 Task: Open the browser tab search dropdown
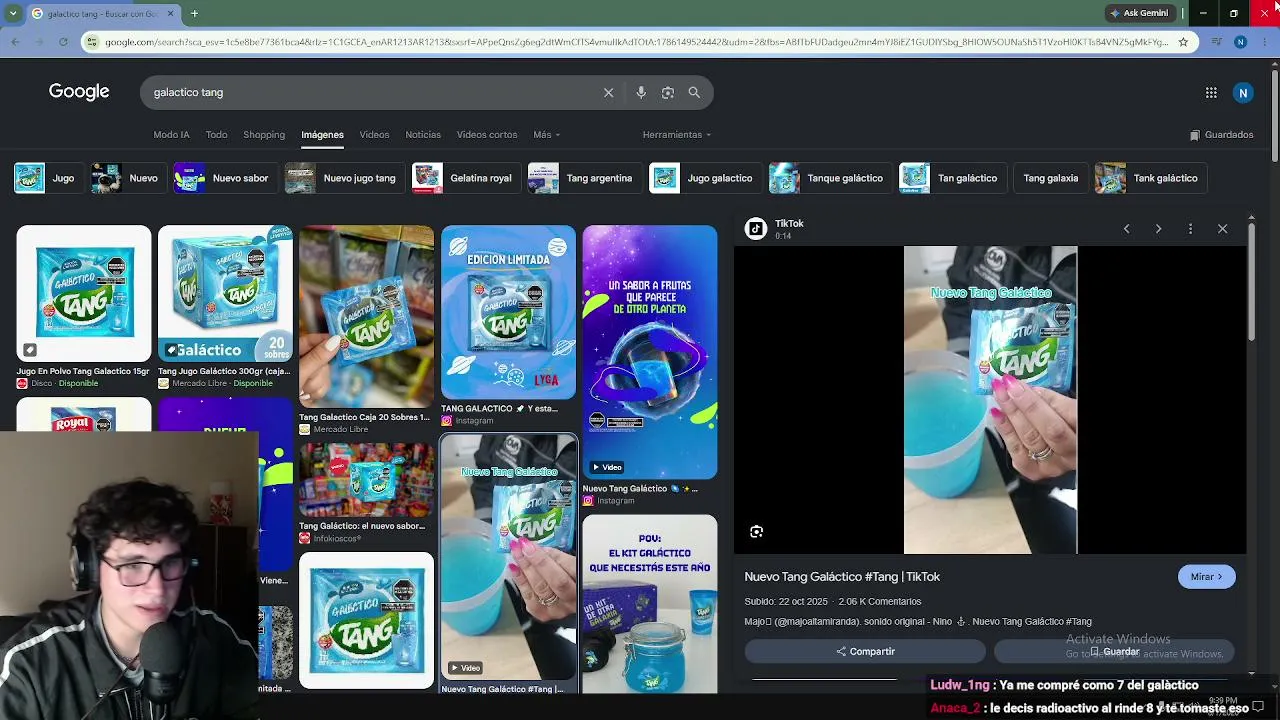point(13,13)
